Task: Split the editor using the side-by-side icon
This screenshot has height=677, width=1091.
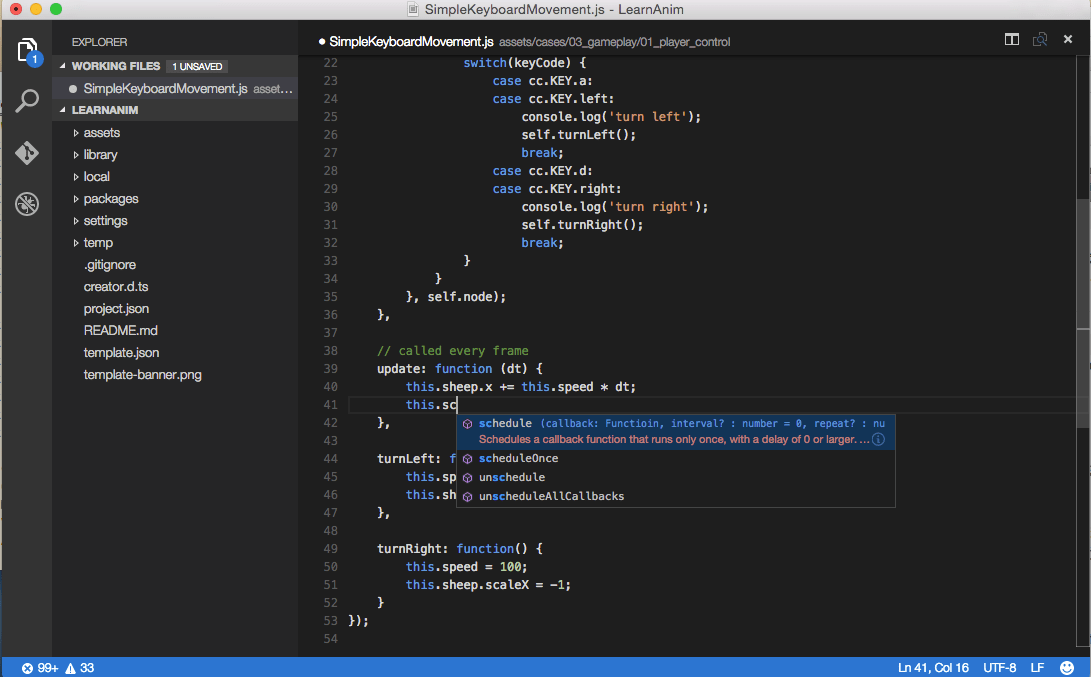Action: [1011, 40]
